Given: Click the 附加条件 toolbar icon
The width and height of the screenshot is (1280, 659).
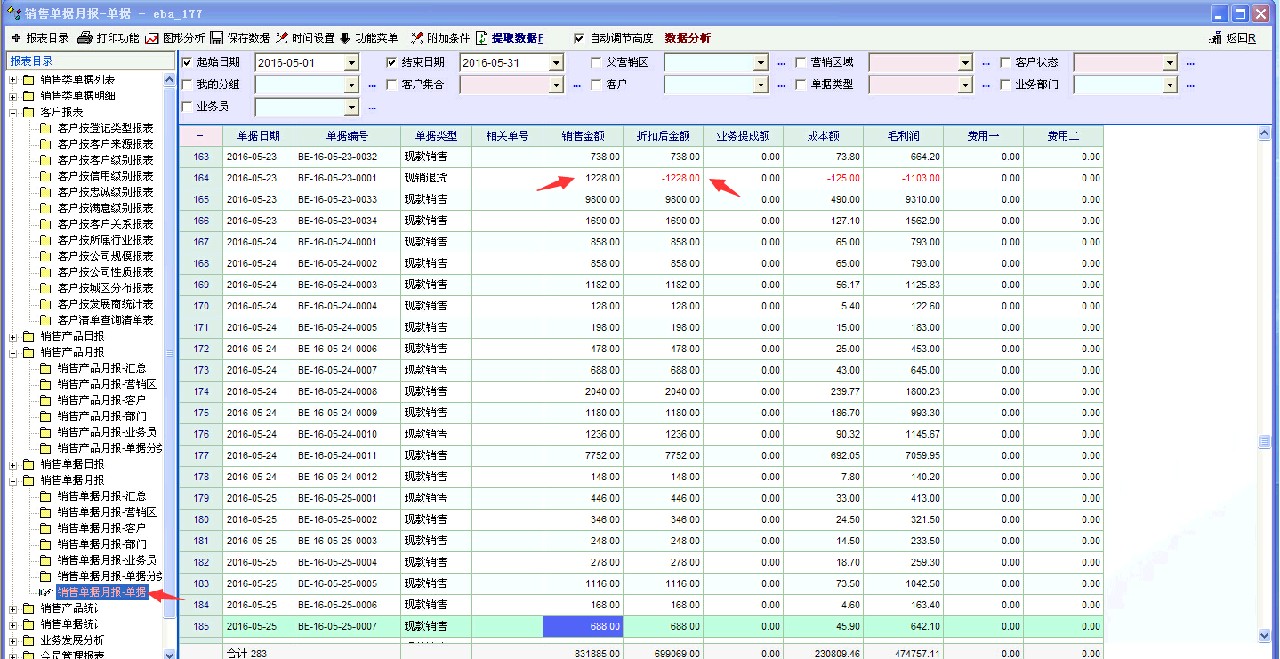Looking at the screenshot, I should coord(417,38).
